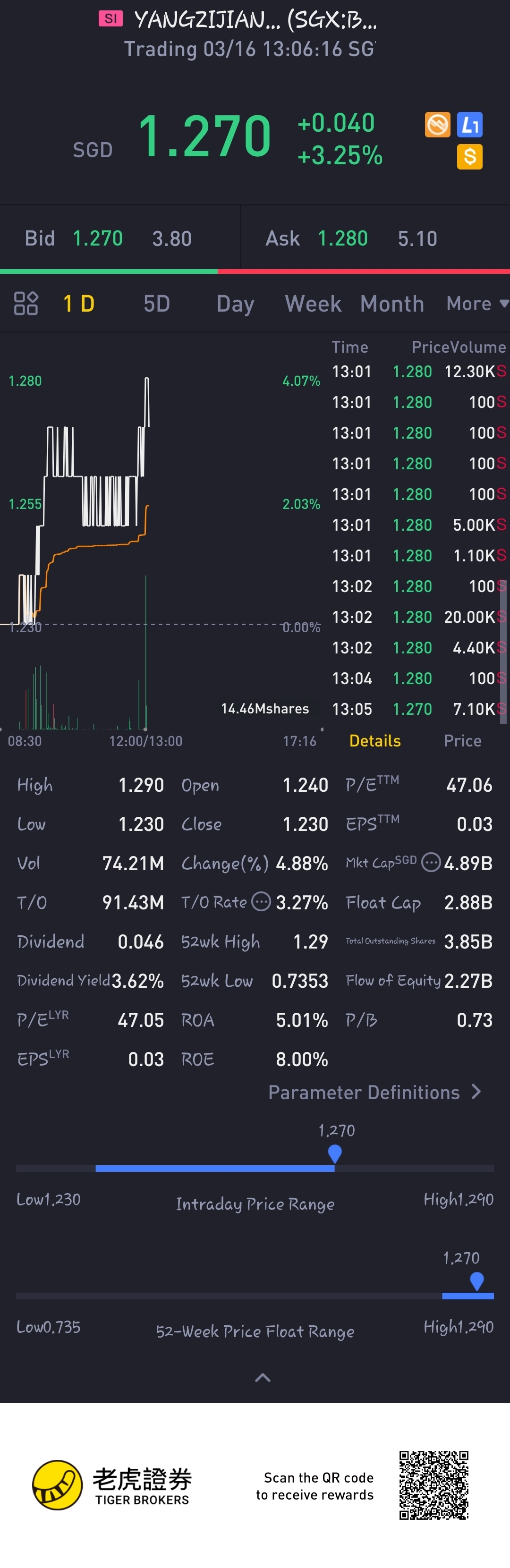Tap the blue L1 quote level icon
The image size is (510, 1568).
point(469,125)
